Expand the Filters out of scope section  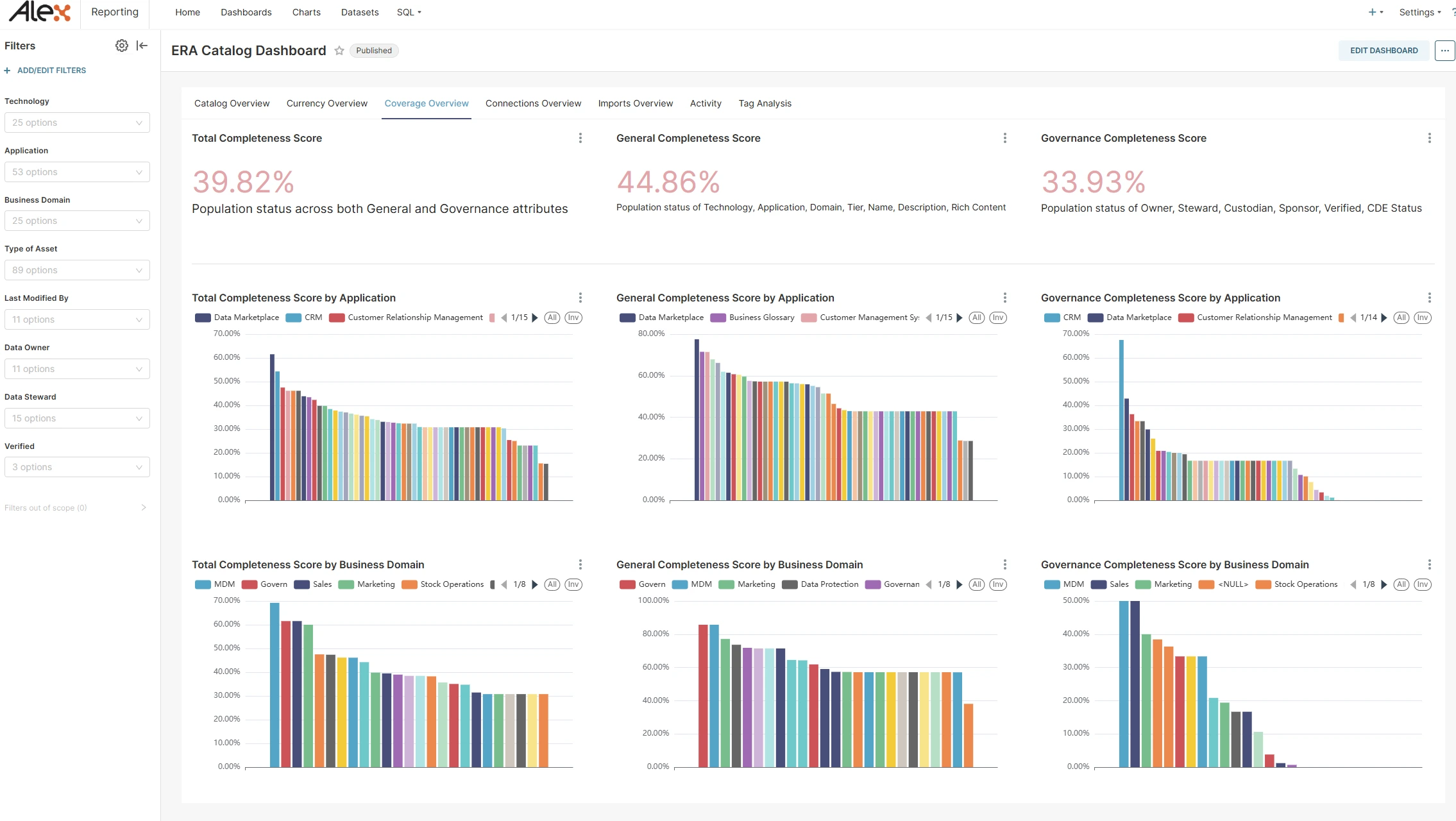point(144,507)
